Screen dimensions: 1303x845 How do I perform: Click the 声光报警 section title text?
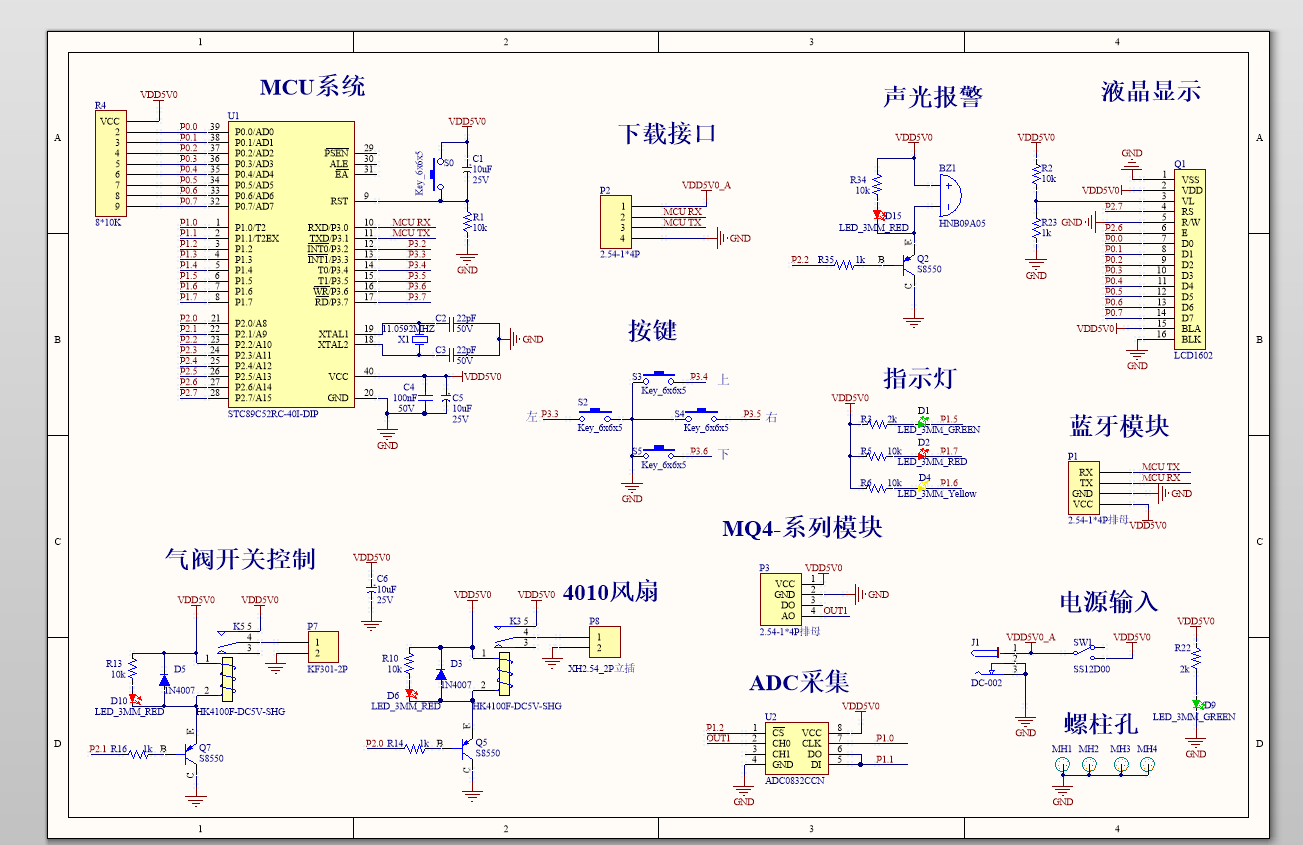coord(933,96)
